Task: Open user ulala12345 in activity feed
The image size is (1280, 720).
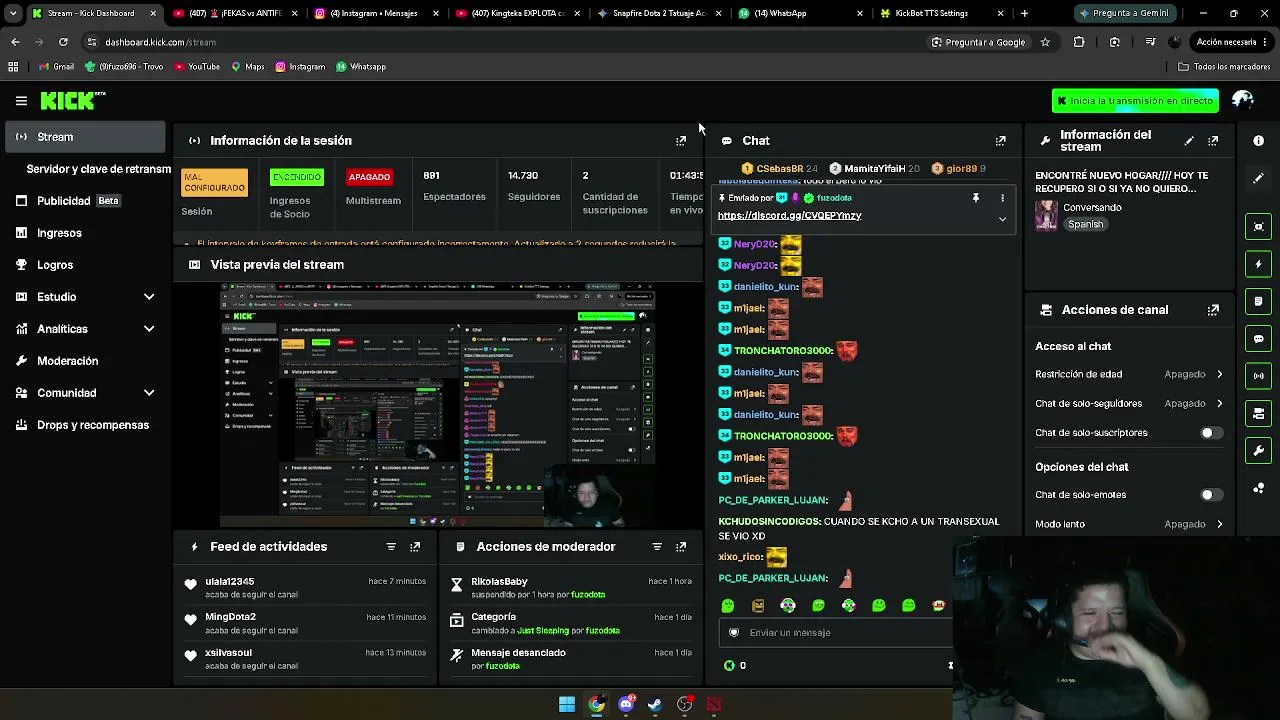Action: click(229, 582)
